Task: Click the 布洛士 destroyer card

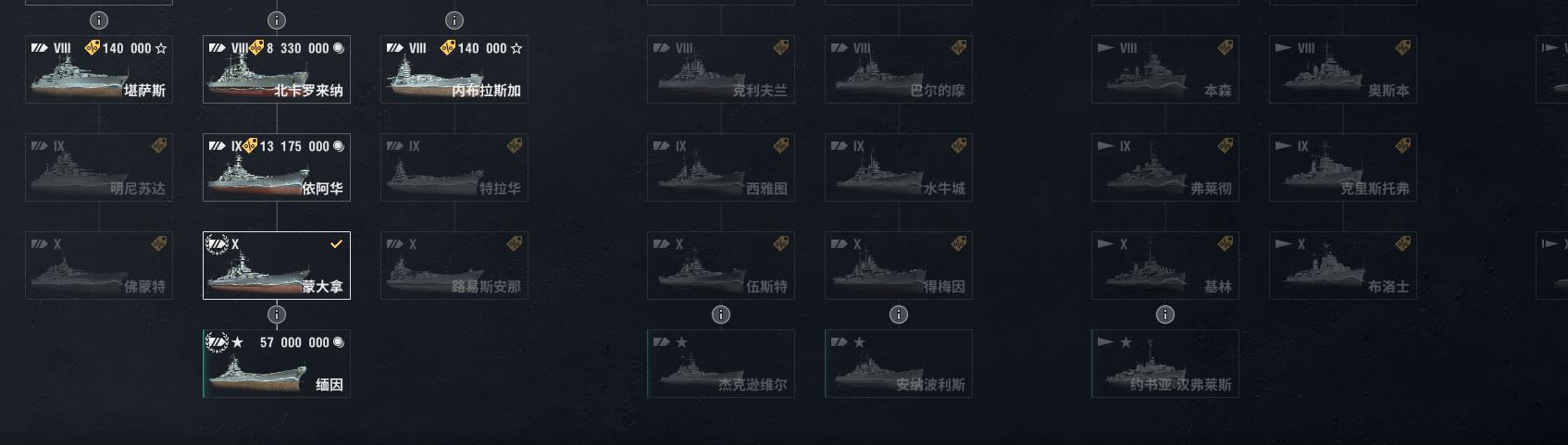Action: [1343, 266]
